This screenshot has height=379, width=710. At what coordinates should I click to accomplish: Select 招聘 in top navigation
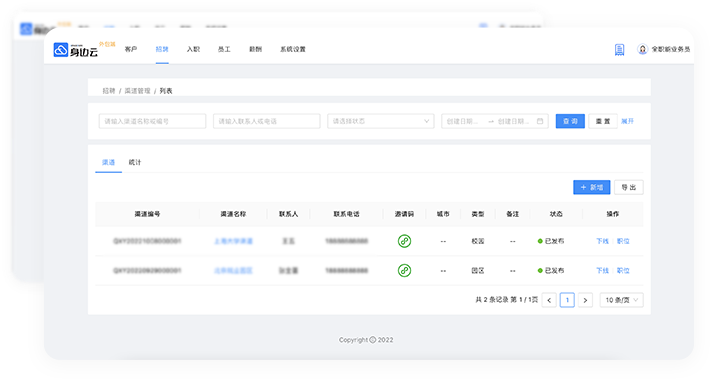(162, 49)
